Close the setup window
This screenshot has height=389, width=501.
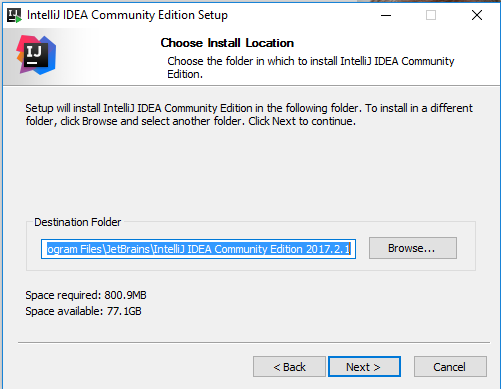click(477, 15)
